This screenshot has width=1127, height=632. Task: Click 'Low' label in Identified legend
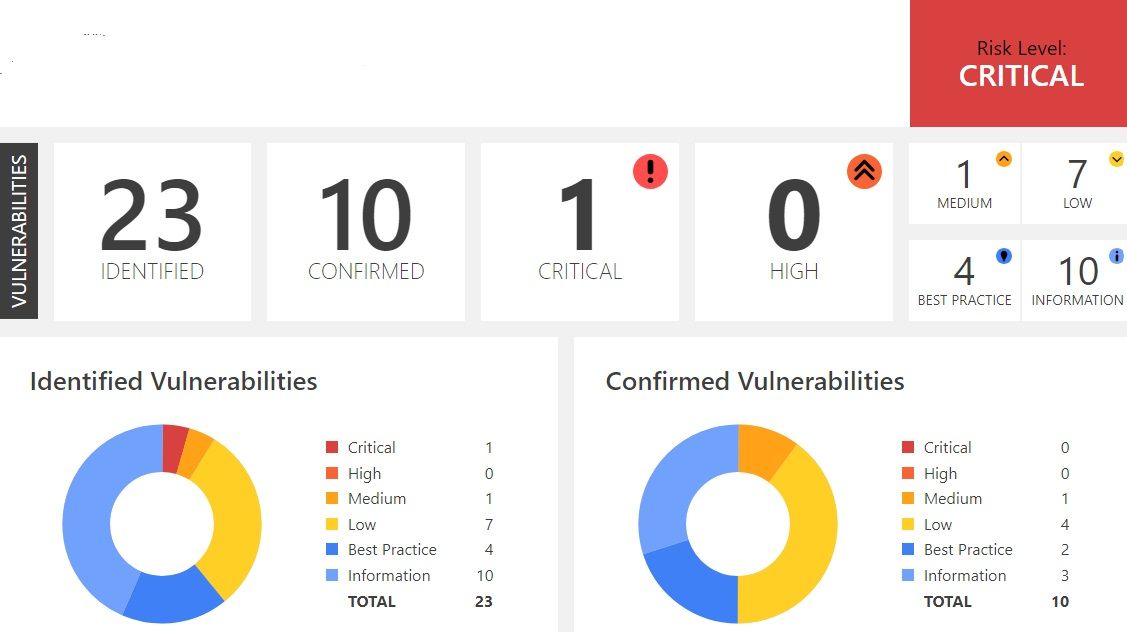pyautogui.click(x=362, y=524)
